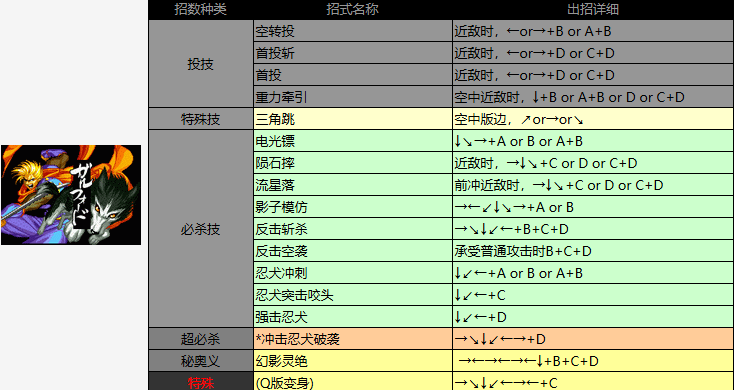Select the →←↙↓↘→+A or B command
This screenshot has height=390, width=734.
[x=593, y=207]
